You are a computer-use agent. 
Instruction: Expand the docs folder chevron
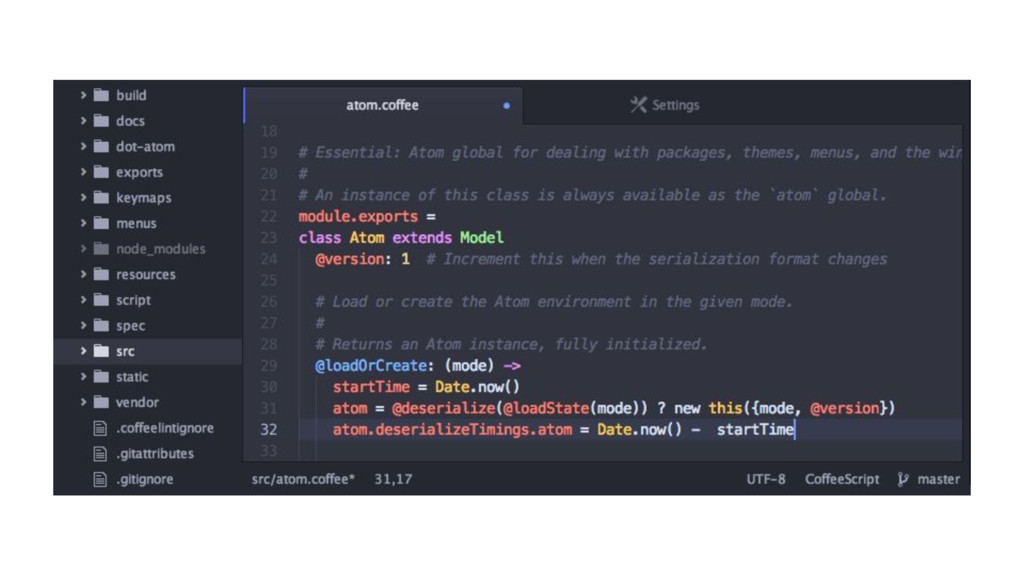[84, 121]
